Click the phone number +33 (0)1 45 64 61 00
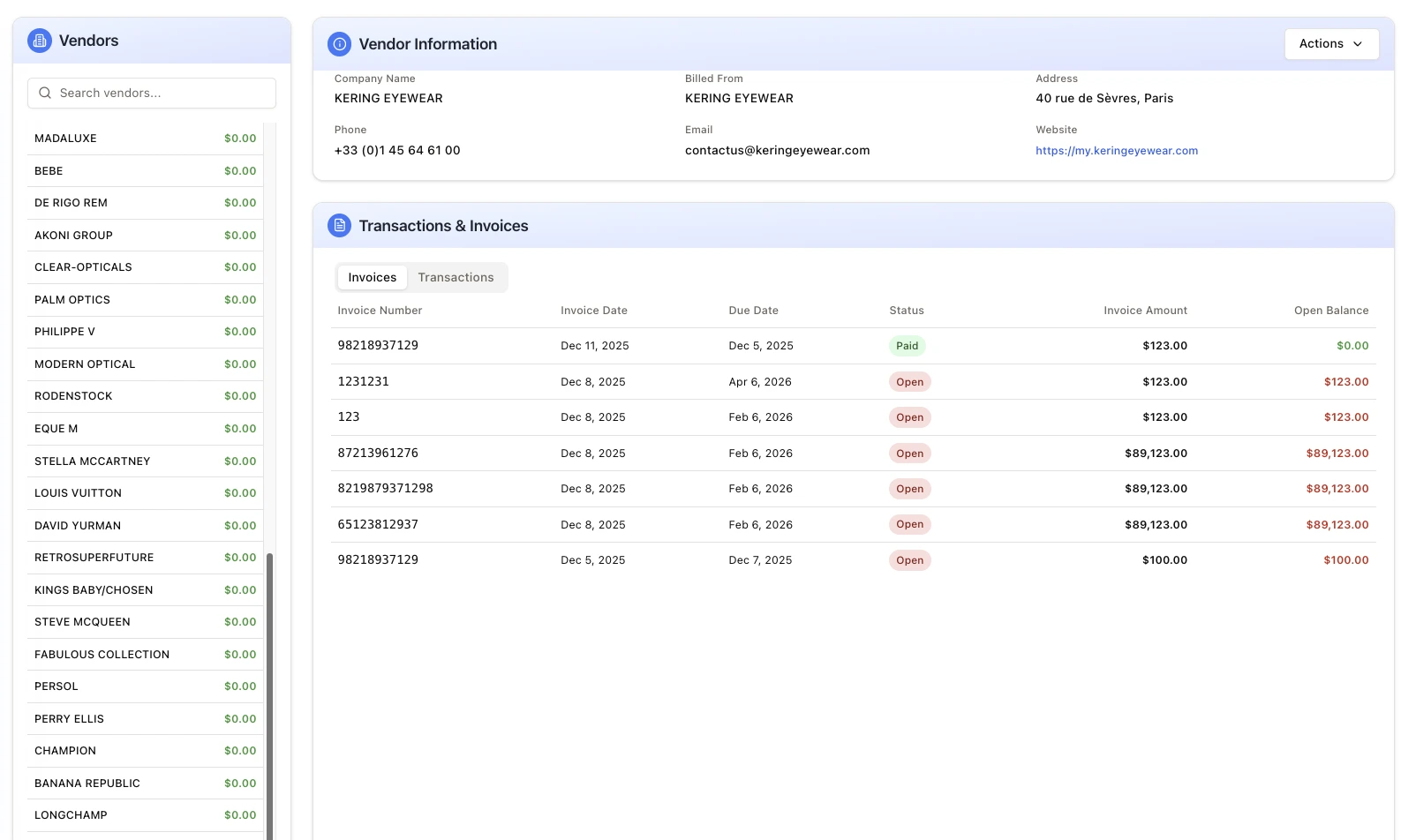Viewport: 1401px width, 840px height. [397, 151]
